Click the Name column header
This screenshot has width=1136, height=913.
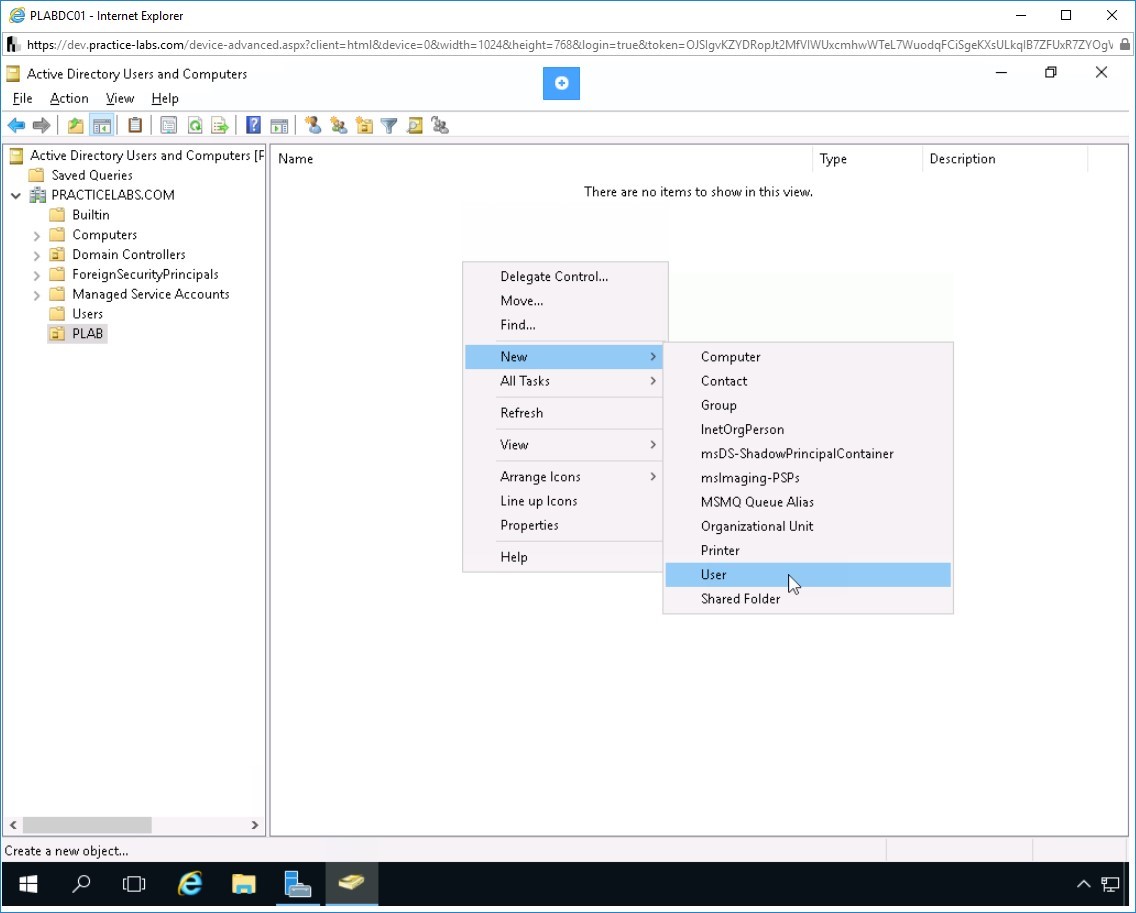click(x=542, y=159)
